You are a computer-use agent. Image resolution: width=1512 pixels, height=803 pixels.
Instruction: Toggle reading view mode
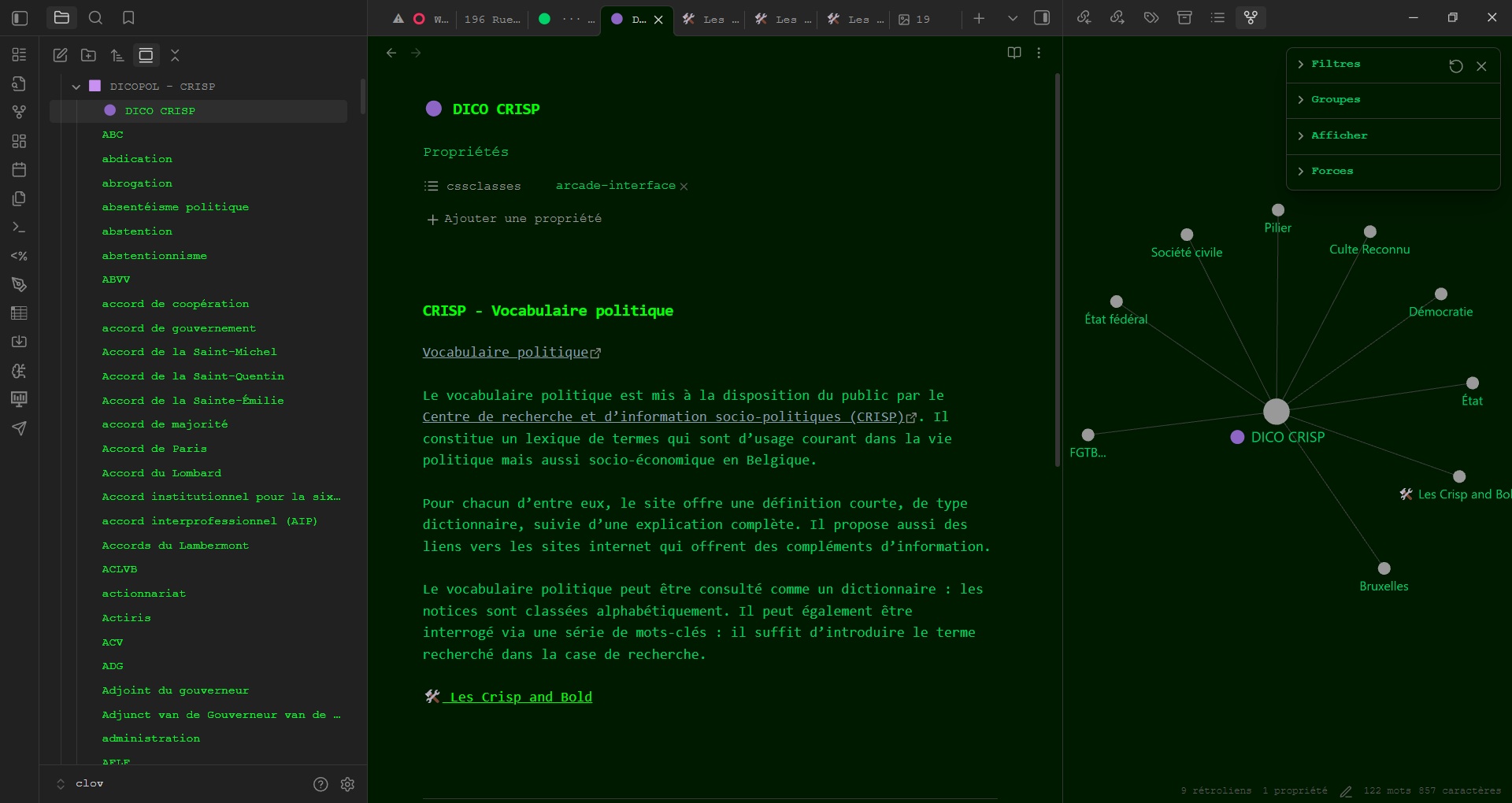coord(1014,53)
